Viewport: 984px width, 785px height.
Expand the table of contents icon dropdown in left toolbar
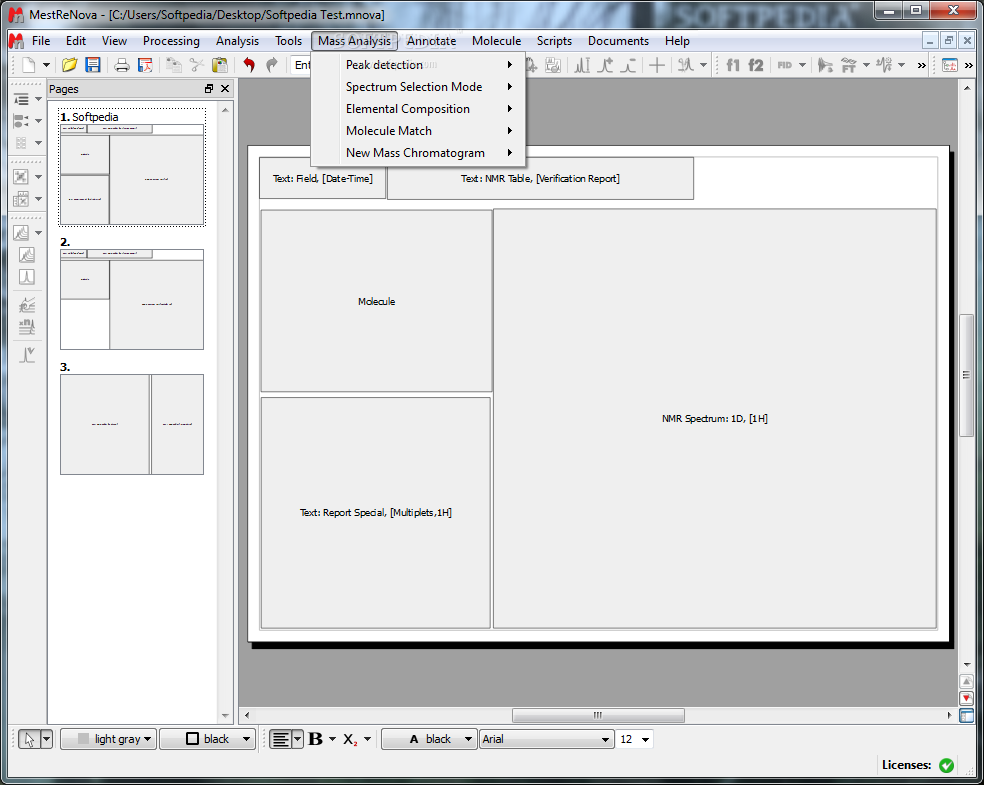point(38,99)
